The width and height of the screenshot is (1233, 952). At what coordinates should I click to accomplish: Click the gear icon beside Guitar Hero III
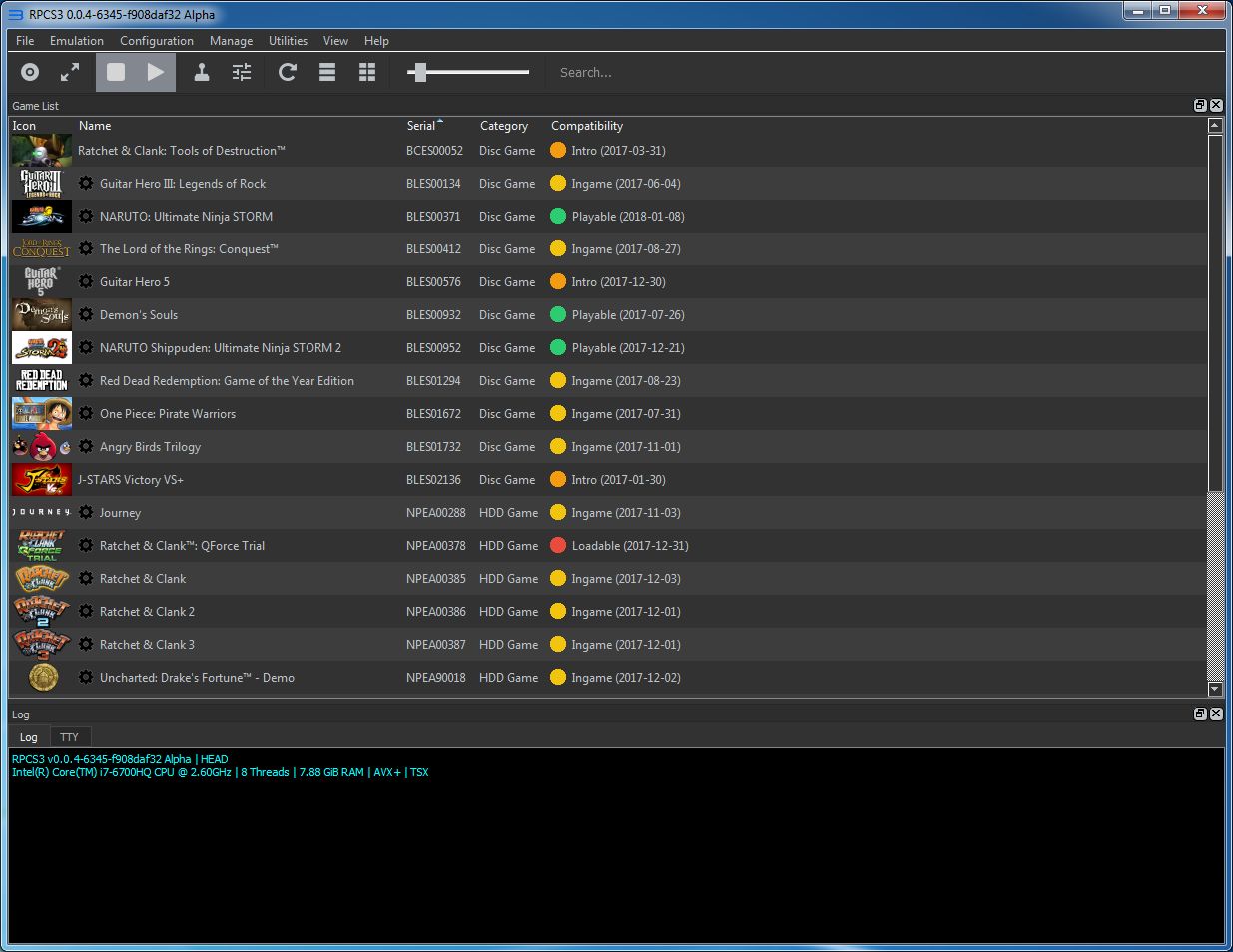86,184
